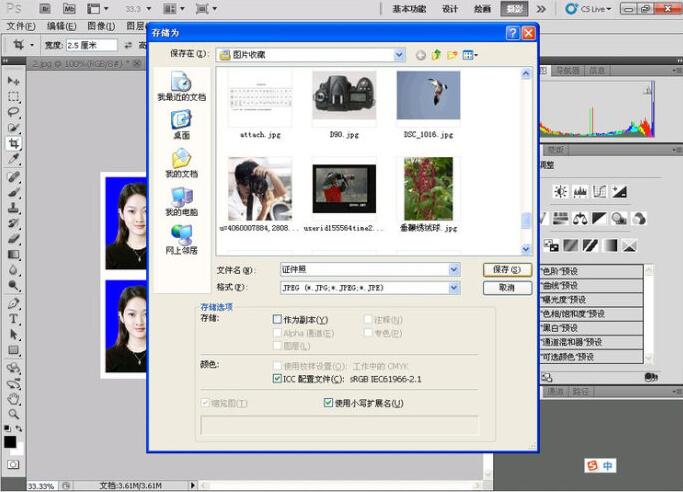Click the foreground black color swatch
683x492 pixels.
[10, 441]
